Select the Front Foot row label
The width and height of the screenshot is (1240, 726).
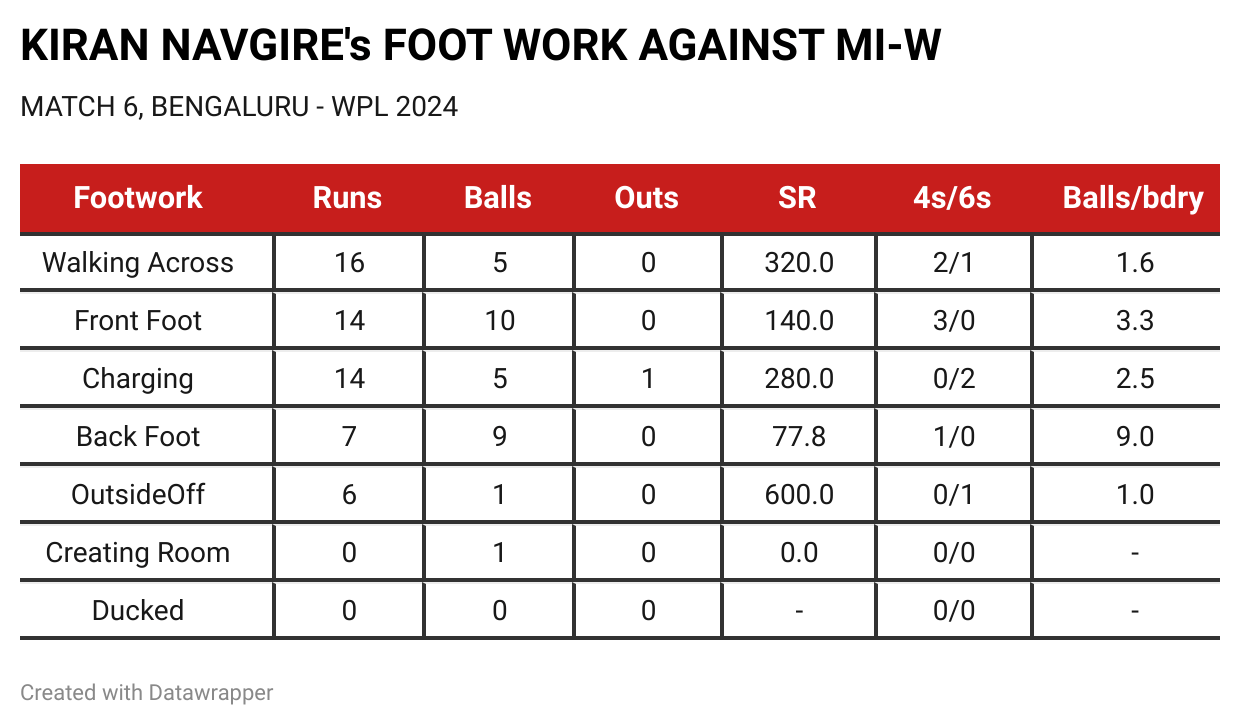(x=138, y=321)
